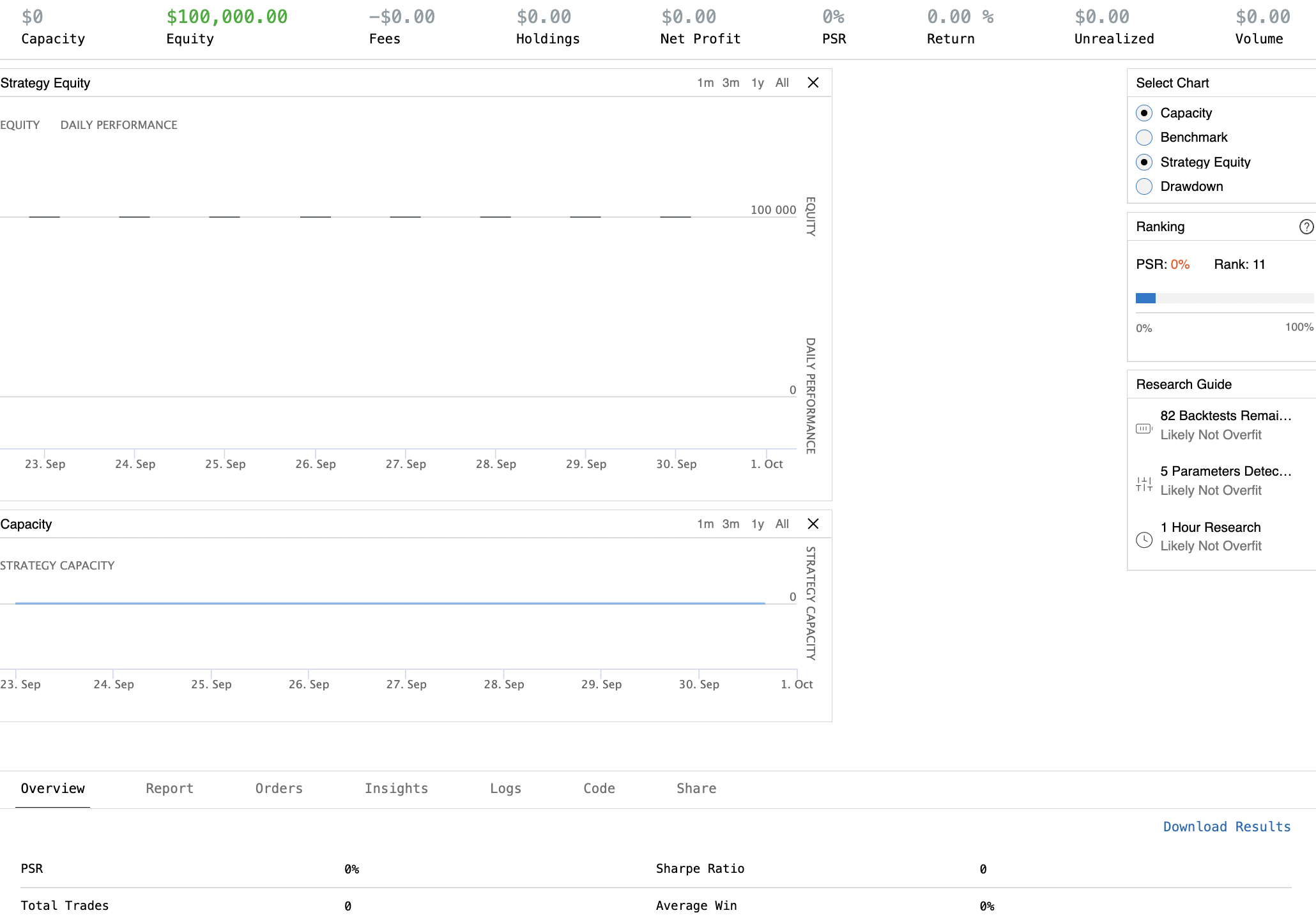This screenshot has width=1316, height=922.
Task: Click the backtests remaining battery icon
Action: [x=1144, y=428]
